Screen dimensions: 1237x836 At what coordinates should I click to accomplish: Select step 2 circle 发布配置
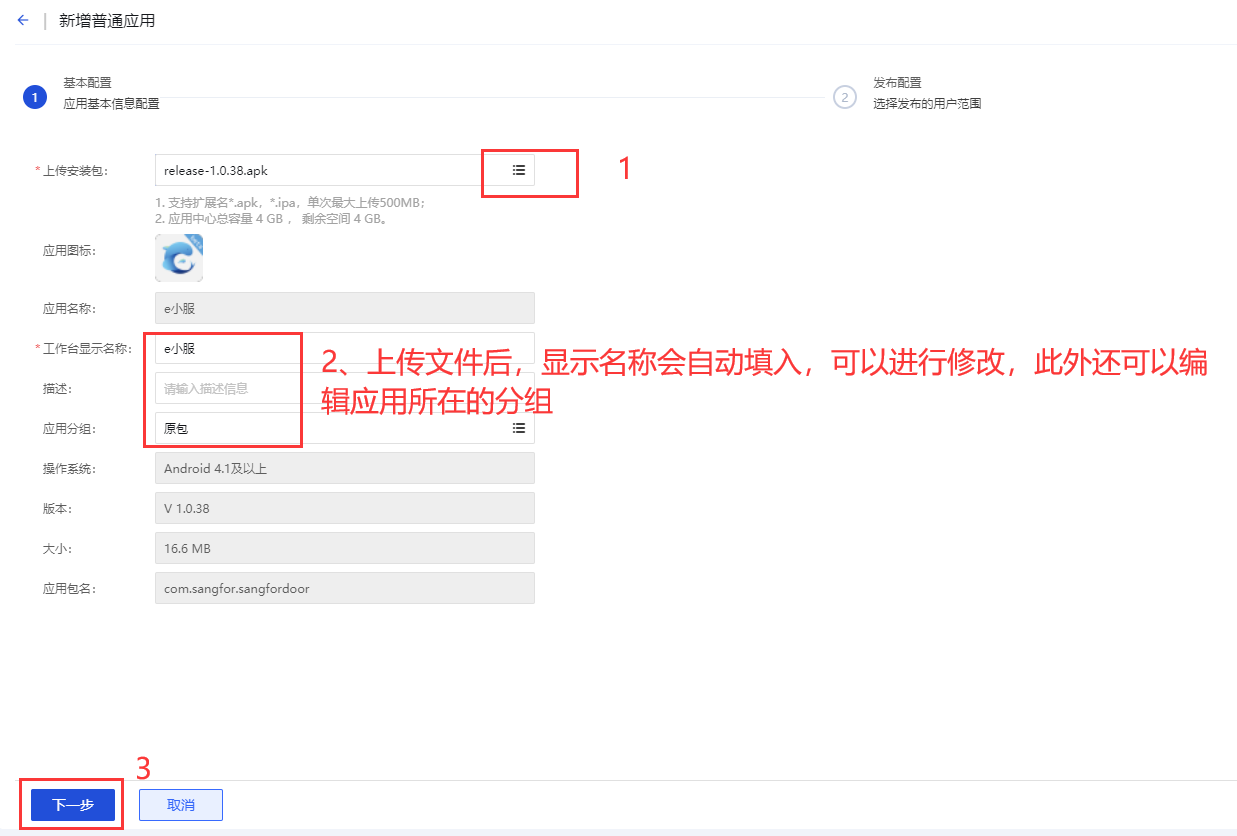point(845,97)
